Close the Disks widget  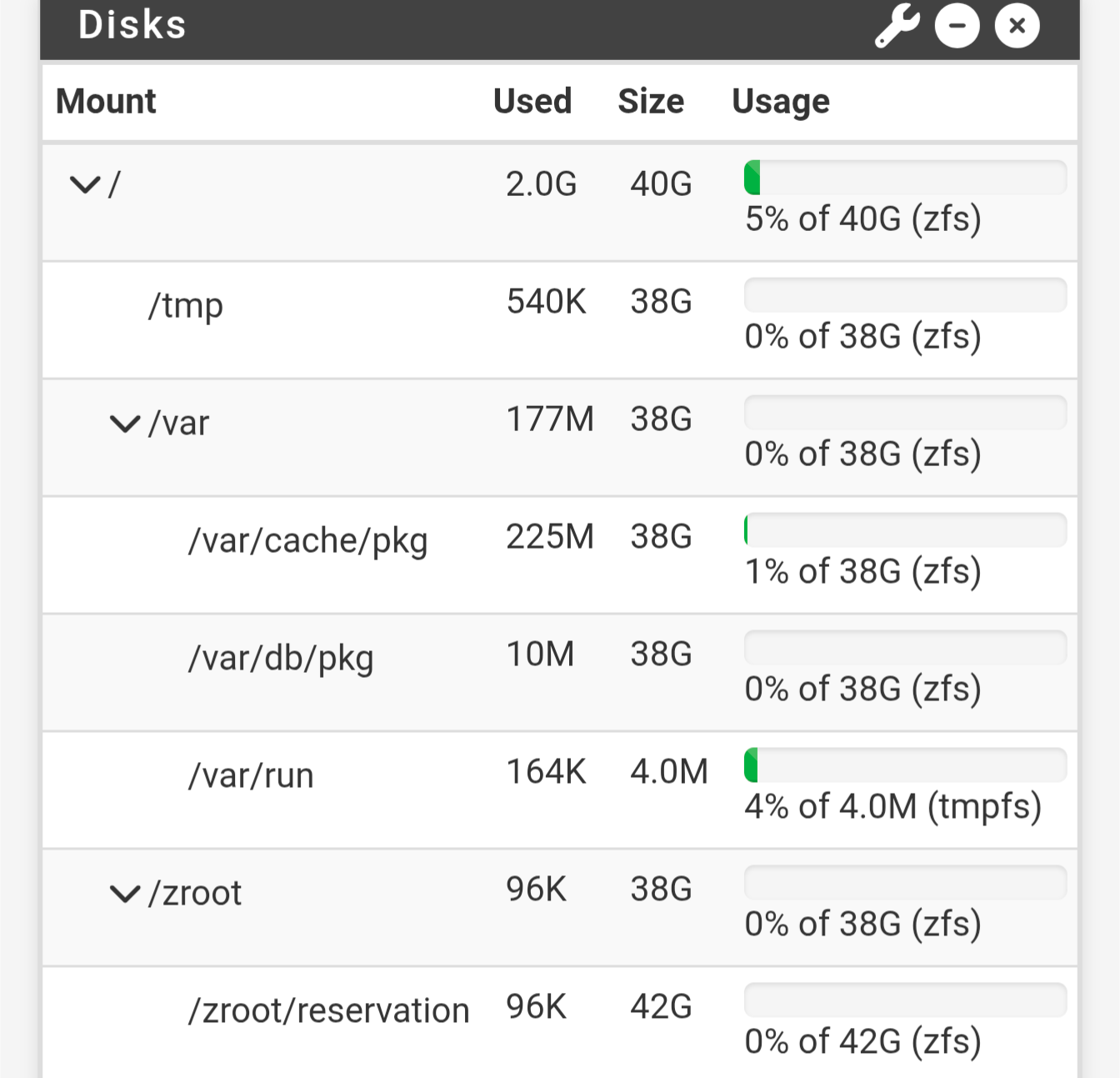[x=1017, y=25]
